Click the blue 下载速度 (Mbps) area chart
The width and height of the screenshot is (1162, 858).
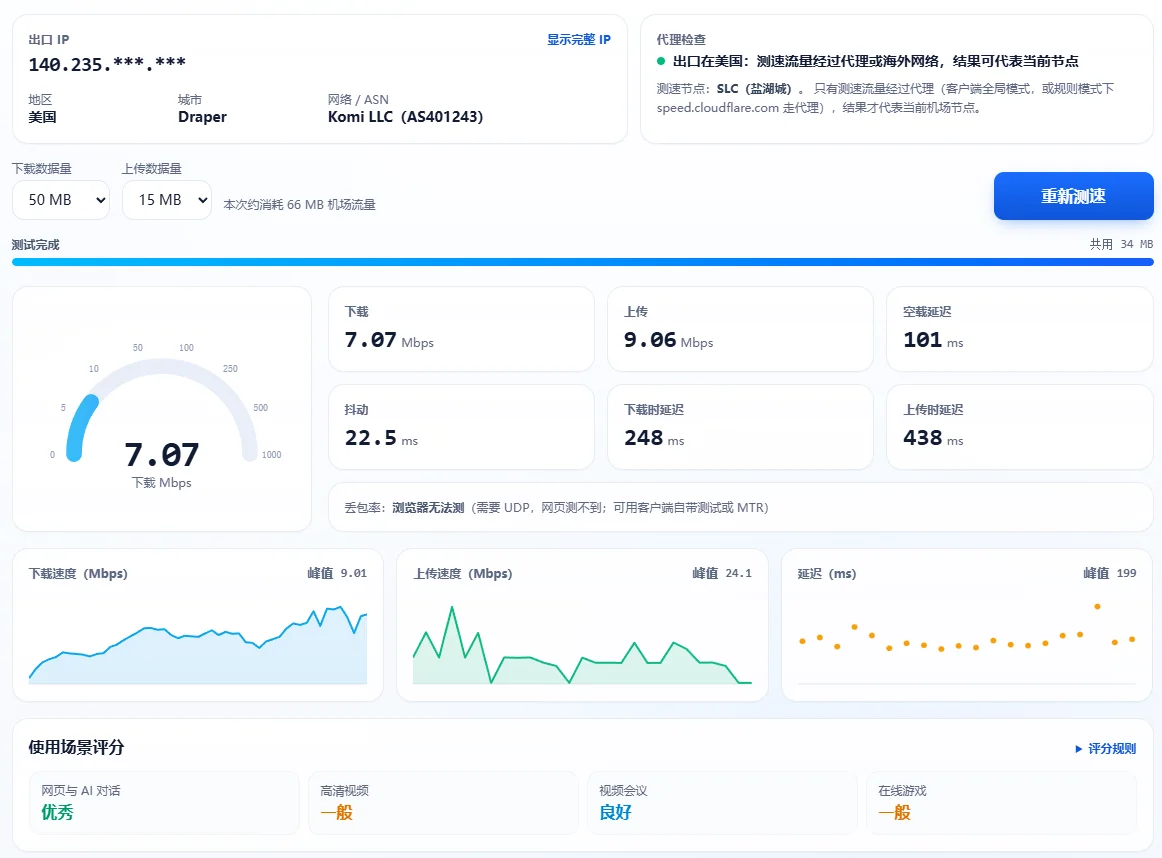[x=198, y=645]
